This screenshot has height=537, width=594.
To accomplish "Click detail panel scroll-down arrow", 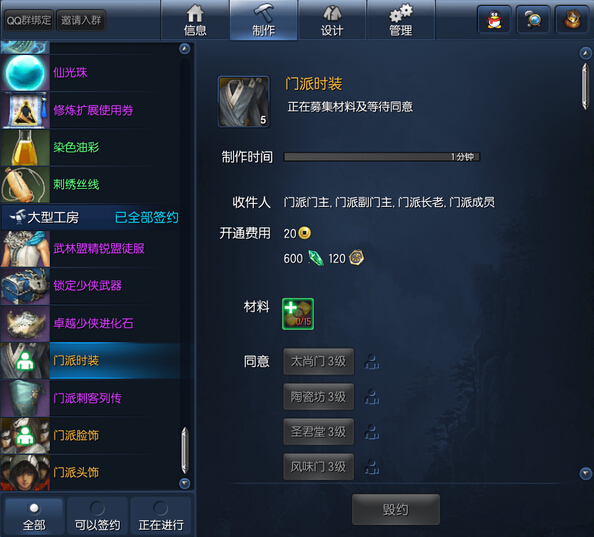I will coord(585,473).
